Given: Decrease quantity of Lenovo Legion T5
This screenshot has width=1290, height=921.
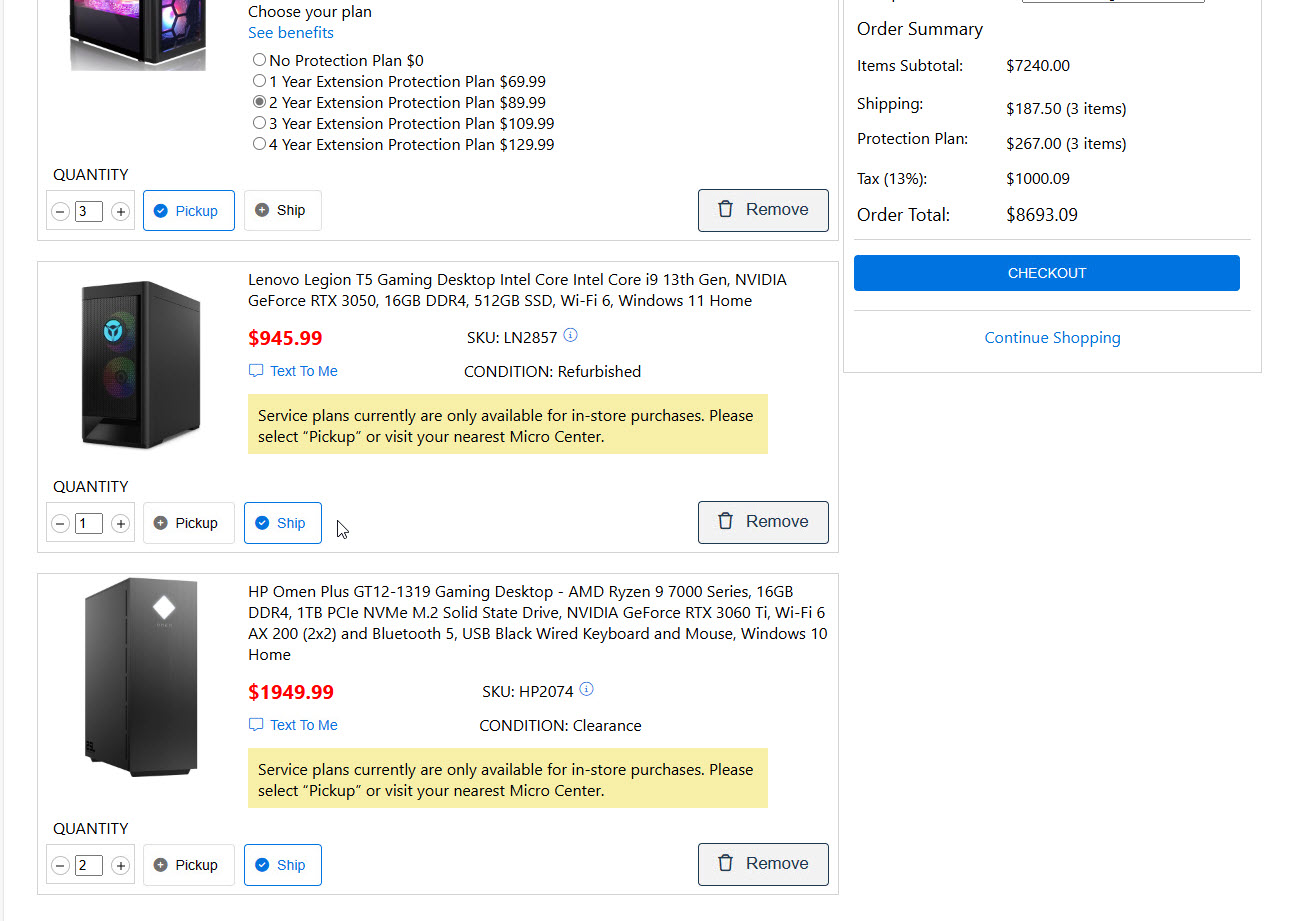Looking at the screenshot, I should click(61, 523).
